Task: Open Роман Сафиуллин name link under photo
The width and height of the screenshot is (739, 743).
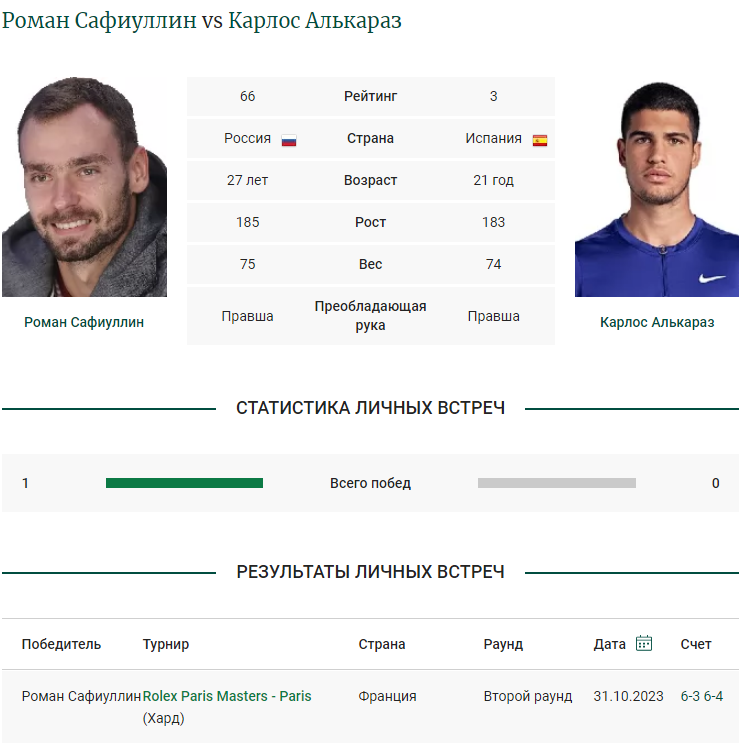Action: 84,322
